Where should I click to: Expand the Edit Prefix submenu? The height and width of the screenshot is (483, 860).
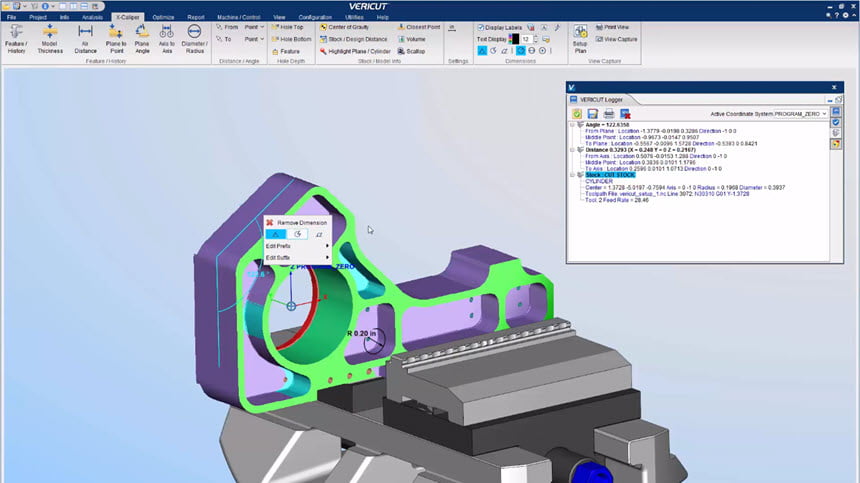point(297,246)
